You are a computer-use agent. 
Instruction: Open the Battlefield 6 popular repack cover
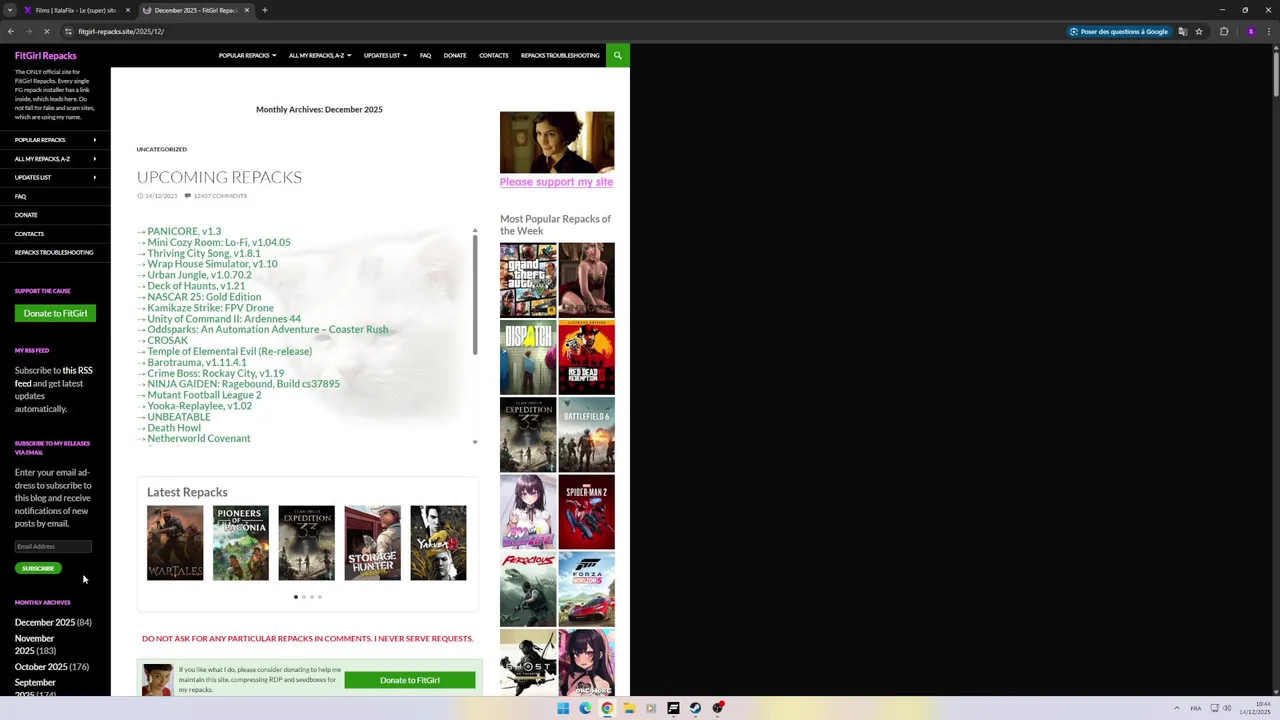click(586, 435)
